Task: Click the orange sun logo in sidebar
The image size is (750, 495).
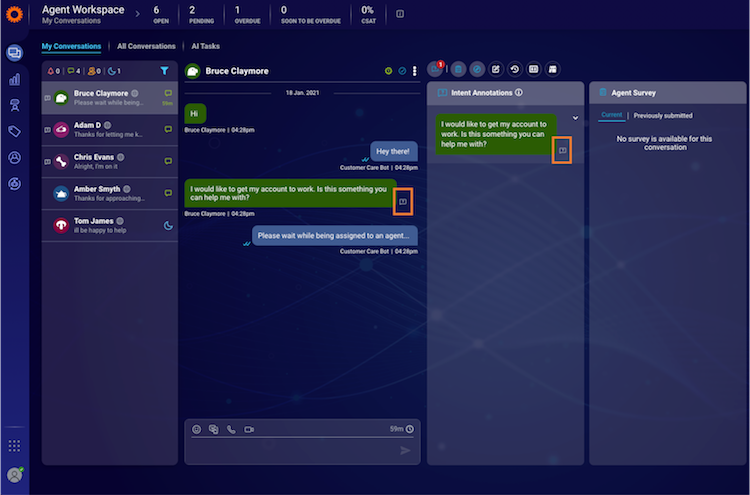Action: tap(14, 14)
